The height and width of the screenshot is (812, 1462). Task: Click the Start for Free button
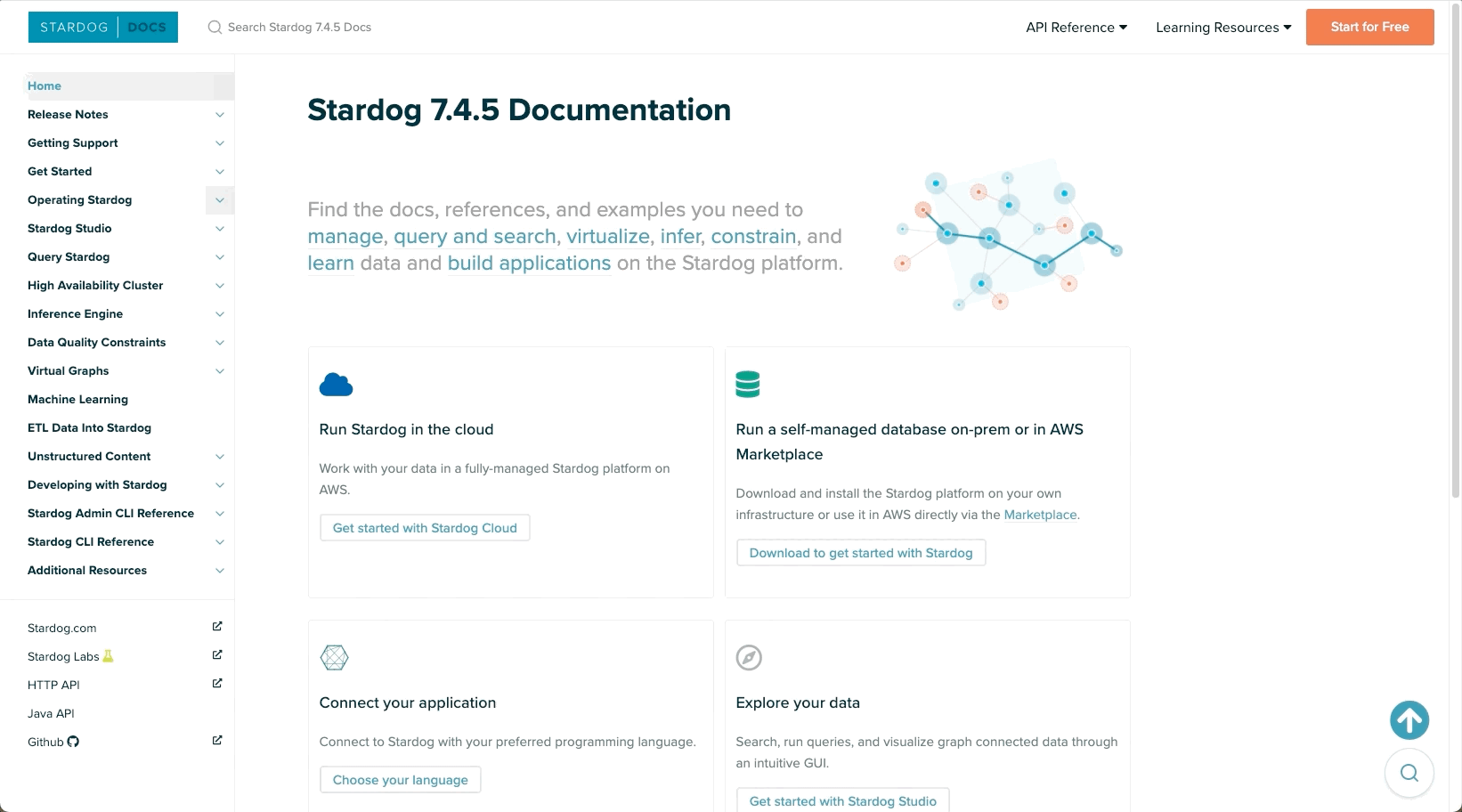coord(1369,27)
